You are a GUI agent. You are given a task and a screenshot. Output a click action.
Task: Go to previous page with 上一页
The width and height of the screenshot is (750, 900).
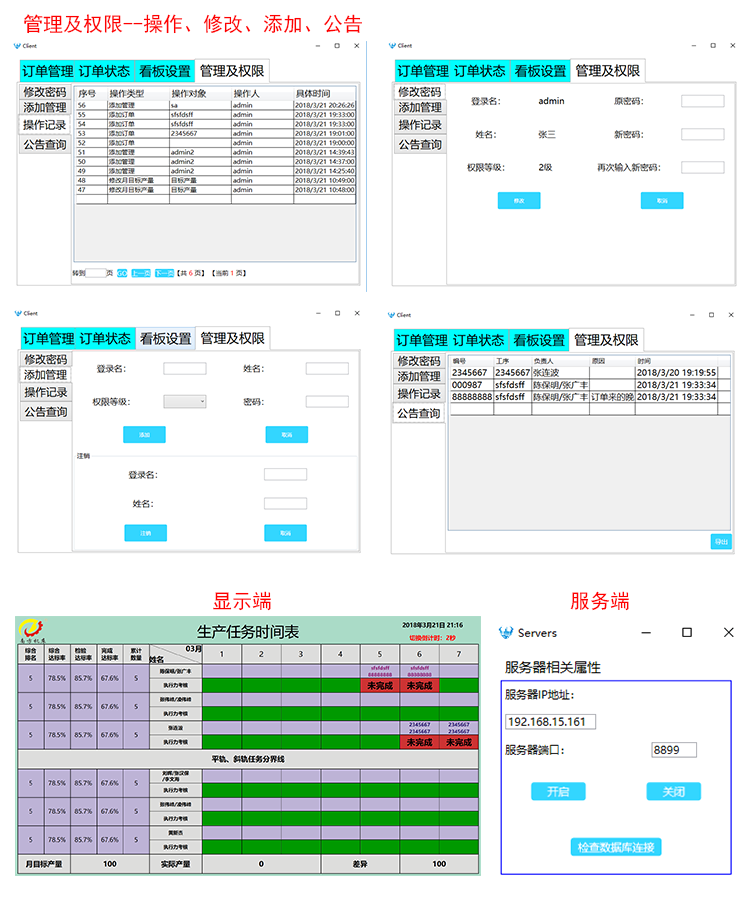[142, 273]
